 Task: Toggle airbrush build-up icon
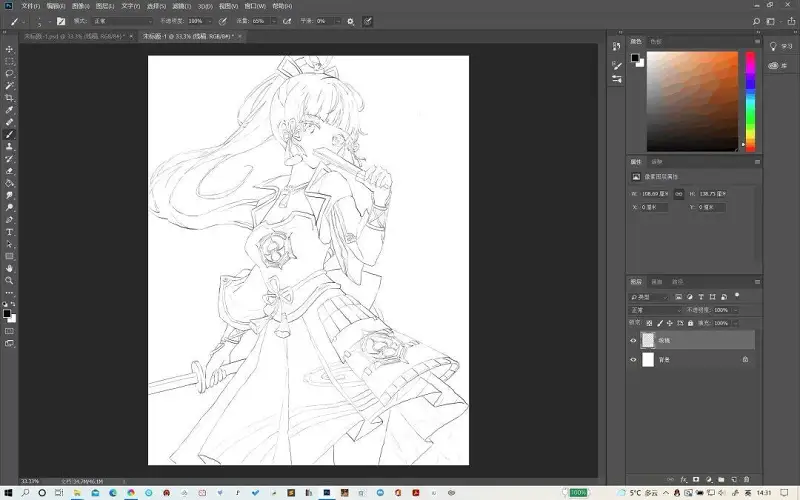click(287, 21)
